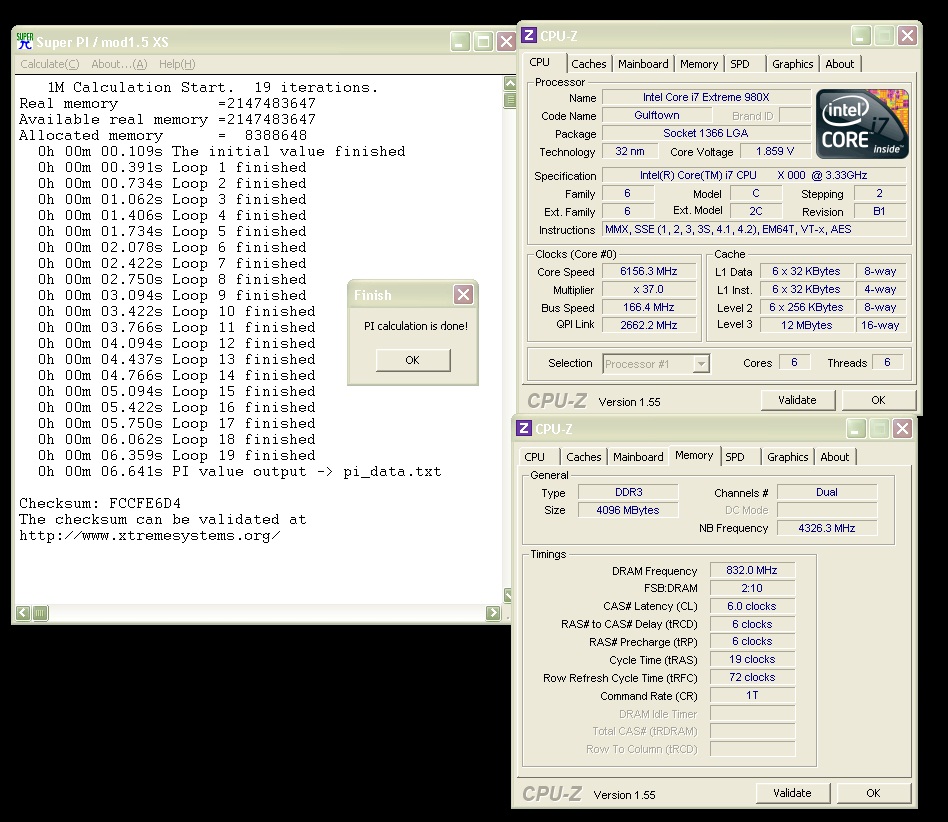Switch to Caches tab in top CPU-Z

[x=589, y=64]
